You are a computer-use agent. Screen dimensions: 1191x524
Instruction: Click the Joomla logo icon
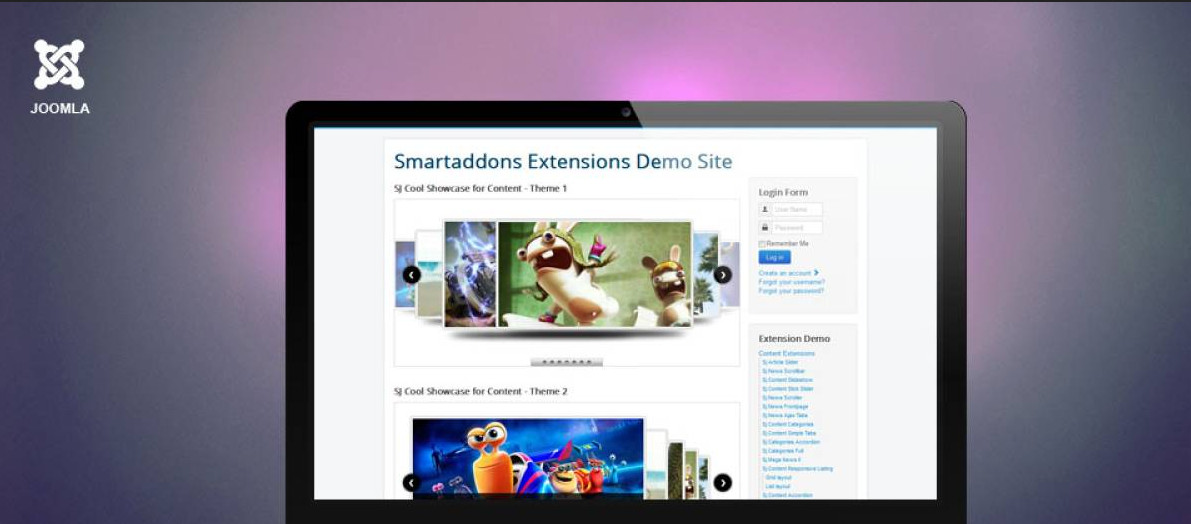pos(59,65)
